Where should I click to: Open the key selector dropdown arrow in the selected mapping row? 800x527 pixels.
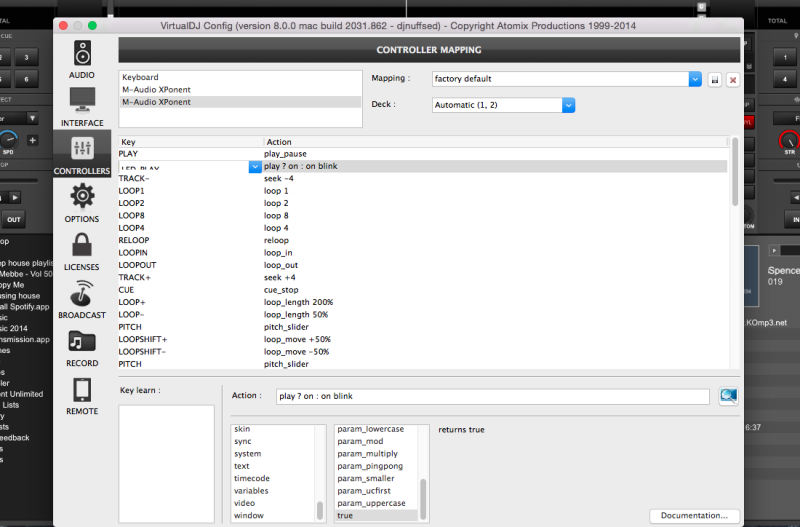point(255,166)
